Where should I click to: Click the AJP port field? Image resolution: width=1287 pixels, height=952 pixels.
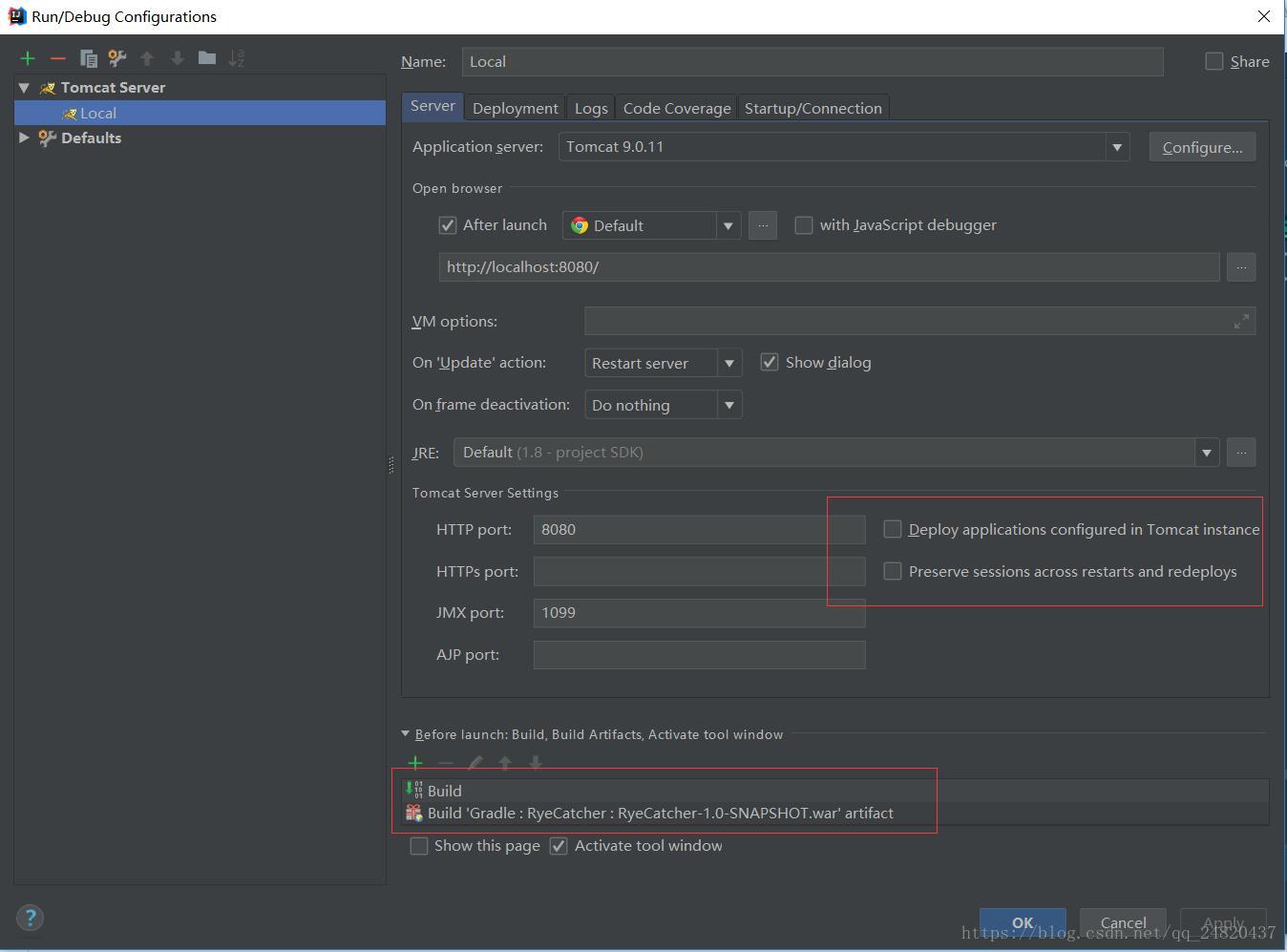click(x=699, y=655)
